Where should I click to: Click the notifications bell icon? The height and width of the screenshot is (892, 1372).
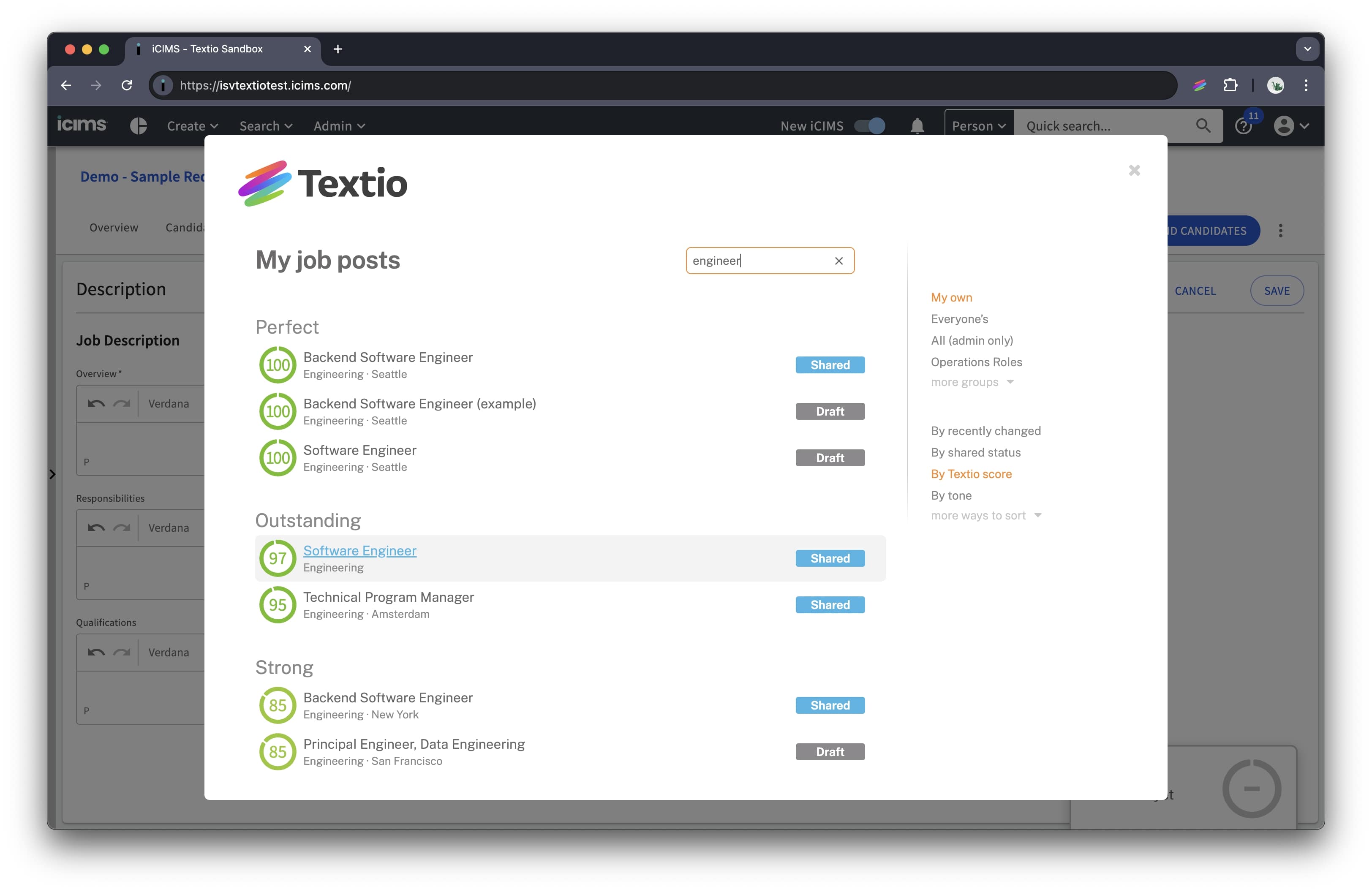917,125
